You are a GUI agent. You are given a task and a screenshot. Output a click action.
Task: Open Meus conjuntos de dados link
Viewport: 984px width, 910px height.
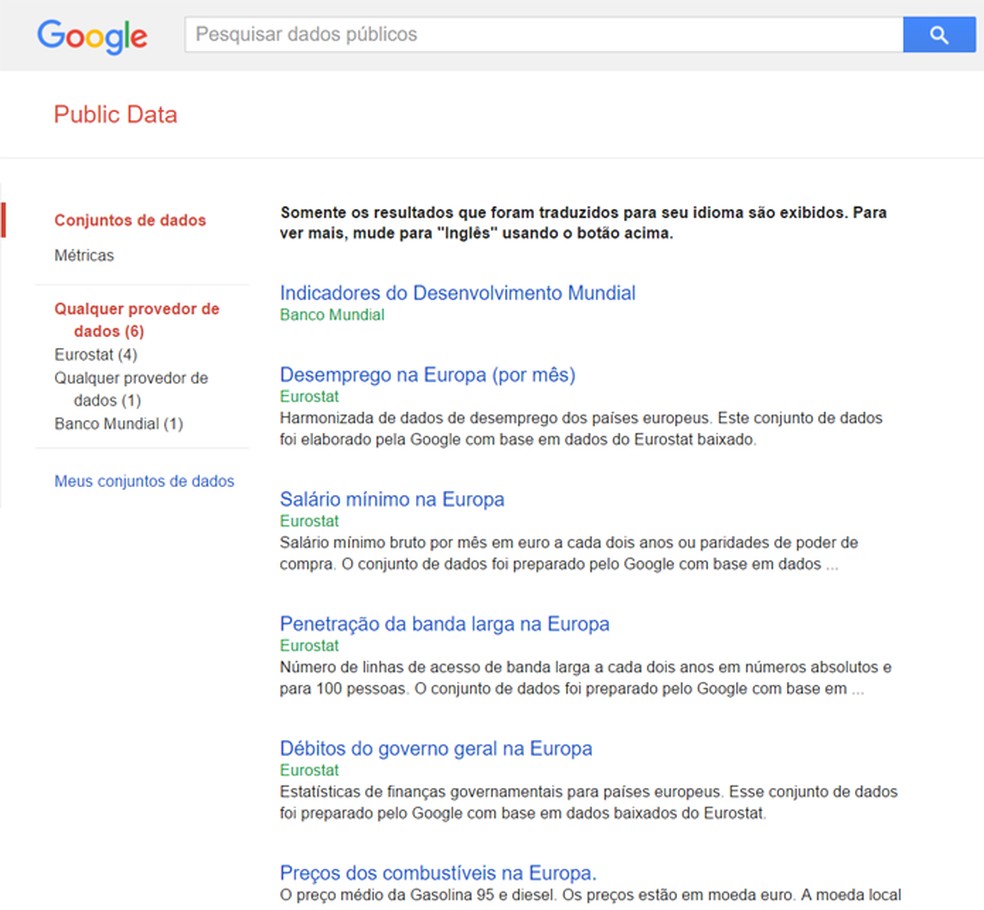144,481
